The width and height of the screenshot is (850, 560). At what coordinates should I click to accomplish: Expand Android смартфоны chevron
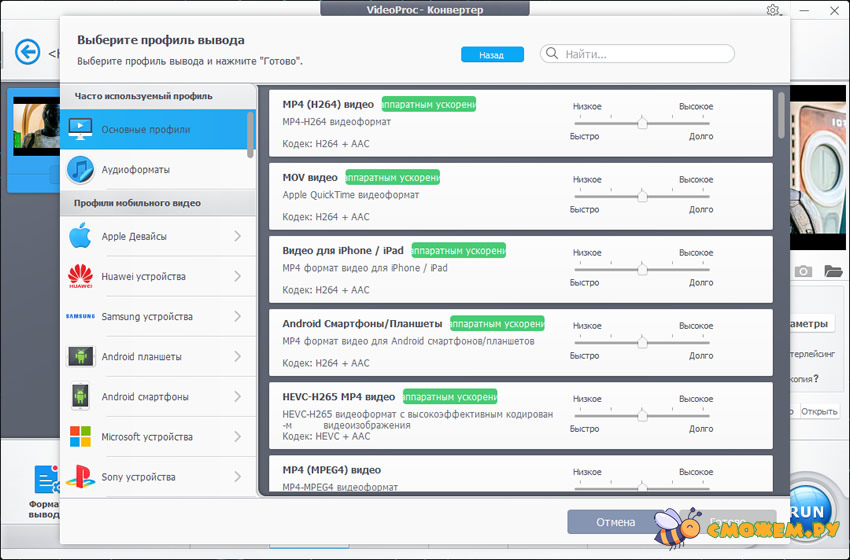click(x=237, y=396)
